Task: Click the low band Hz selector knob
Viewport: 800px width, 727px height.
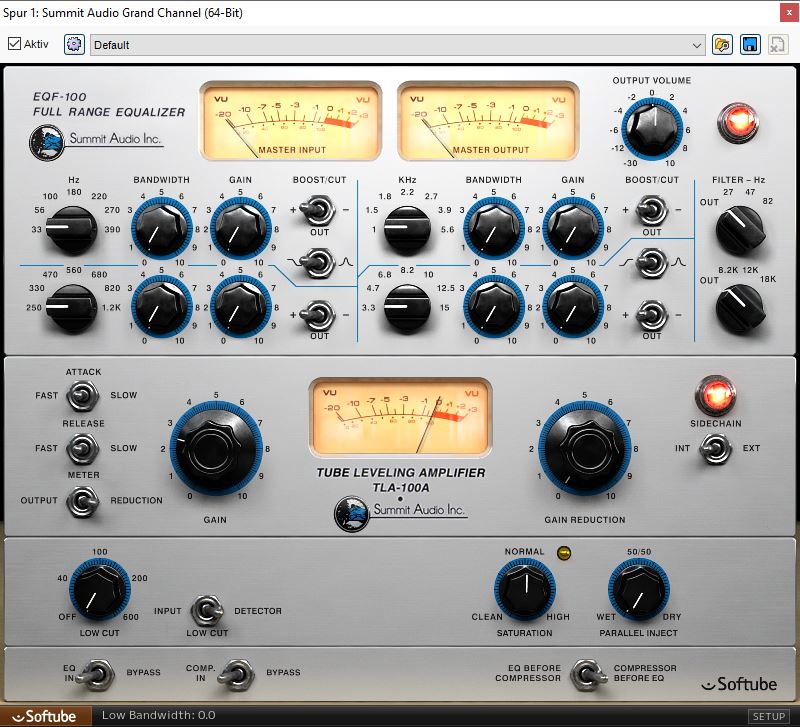Action: click(x=72, y=228)
